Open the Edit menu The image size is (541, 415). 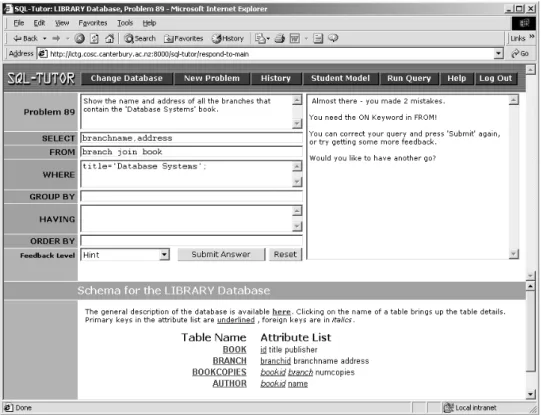[39, 23]
